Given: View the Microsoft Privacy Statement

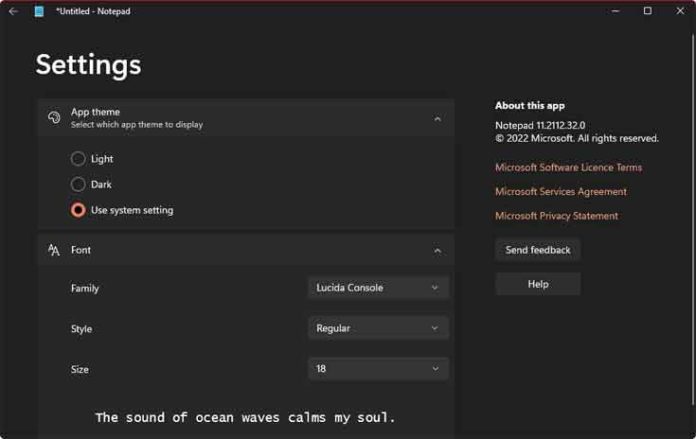Looking at the screenshot, I should click(556, 216).
